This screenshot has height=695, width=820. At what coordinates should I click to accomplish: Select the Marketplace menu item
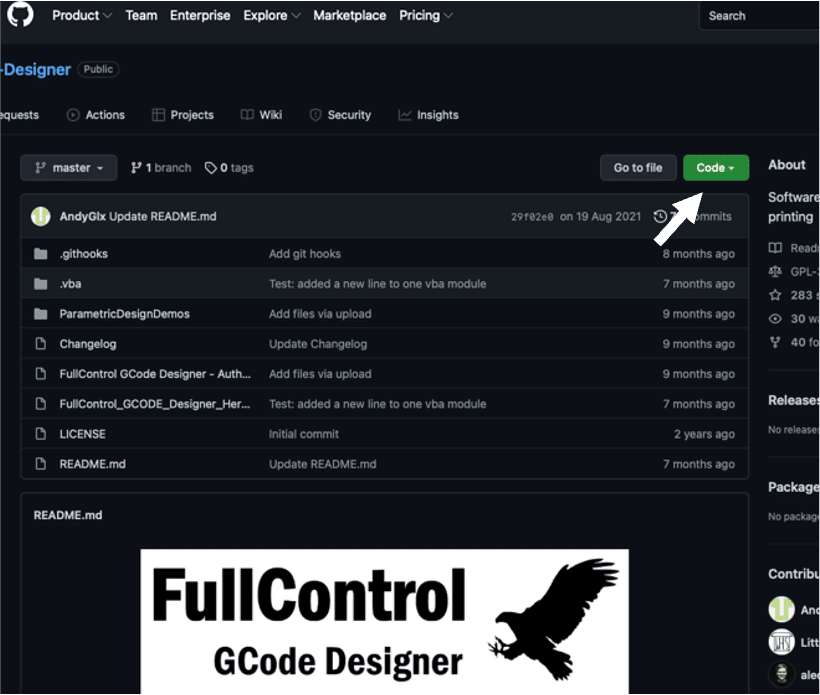[x=349, y=15]
